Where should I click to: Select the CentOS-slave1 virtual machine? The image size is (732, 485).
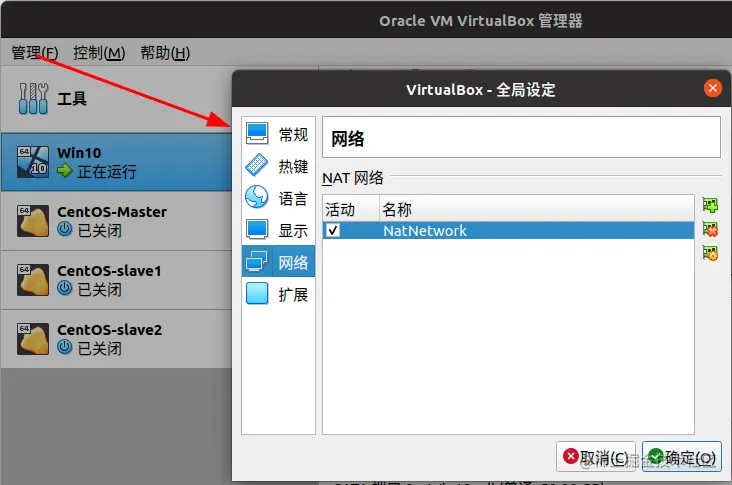coord(117,280)
